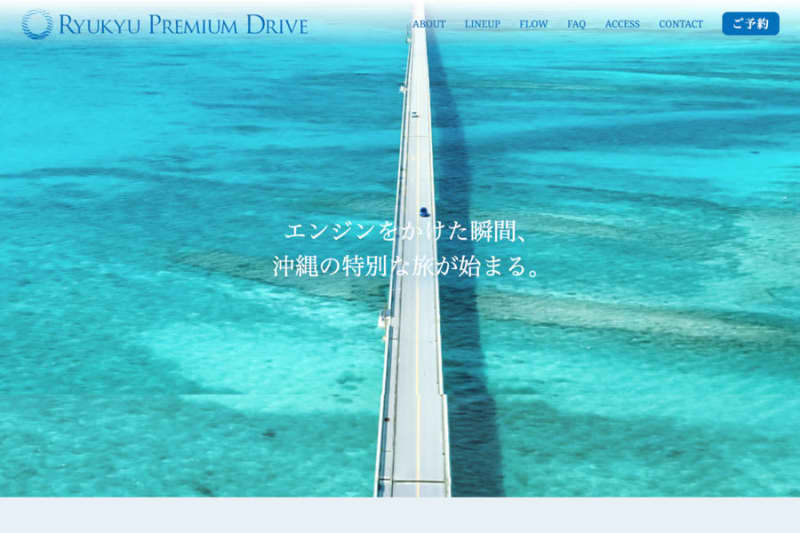Click the blue car on the bridge
Image resolution: width=800 pixels, height=533 pixels.
424,211
